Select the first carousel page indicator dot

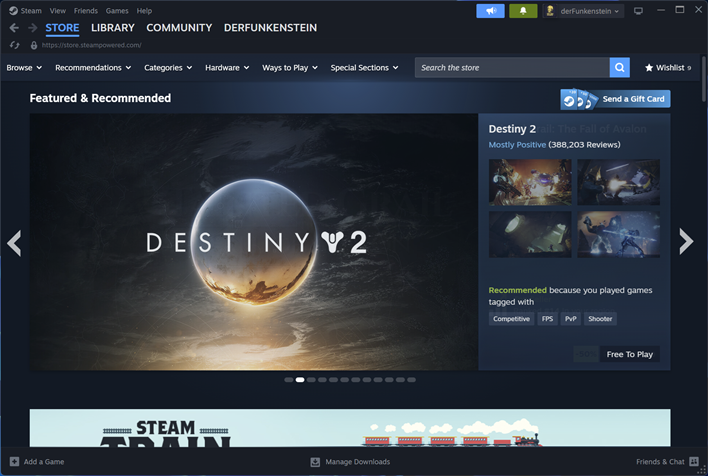pos(289,380)
